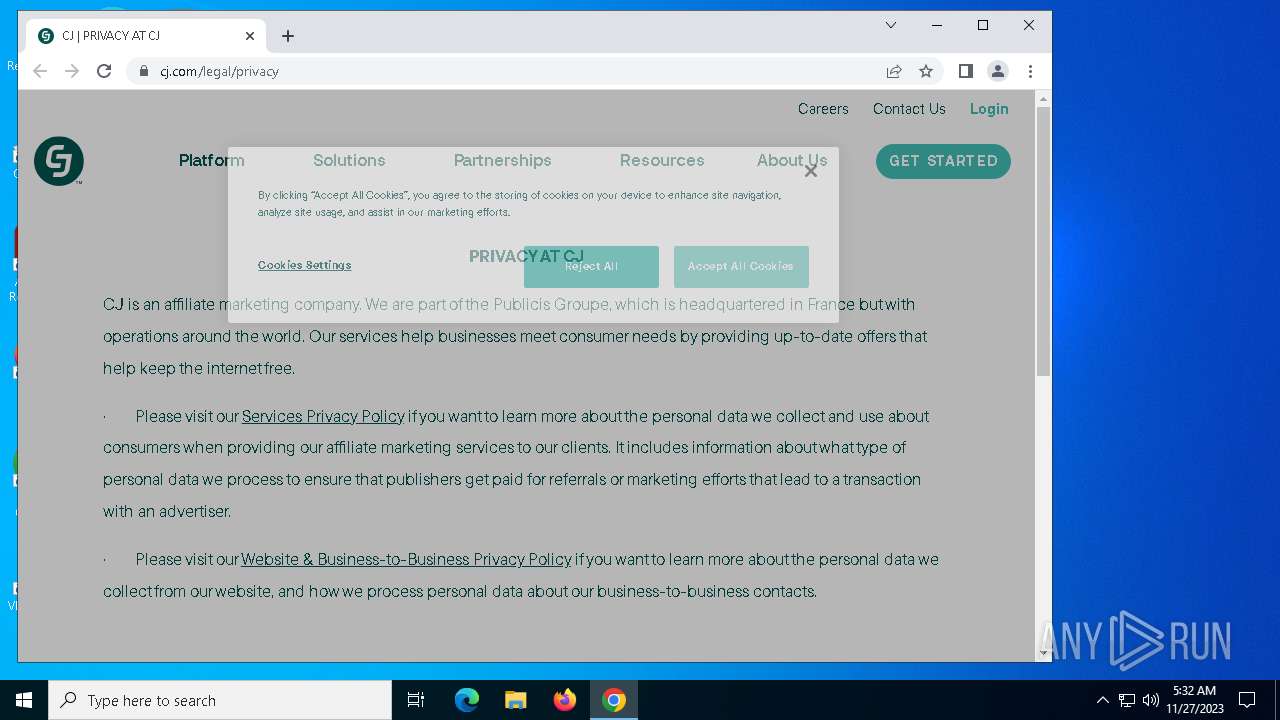The width and height of the screenshot is (1280, 720).
Task: Show hidden system tray icons
Action: pos(1102,700)
